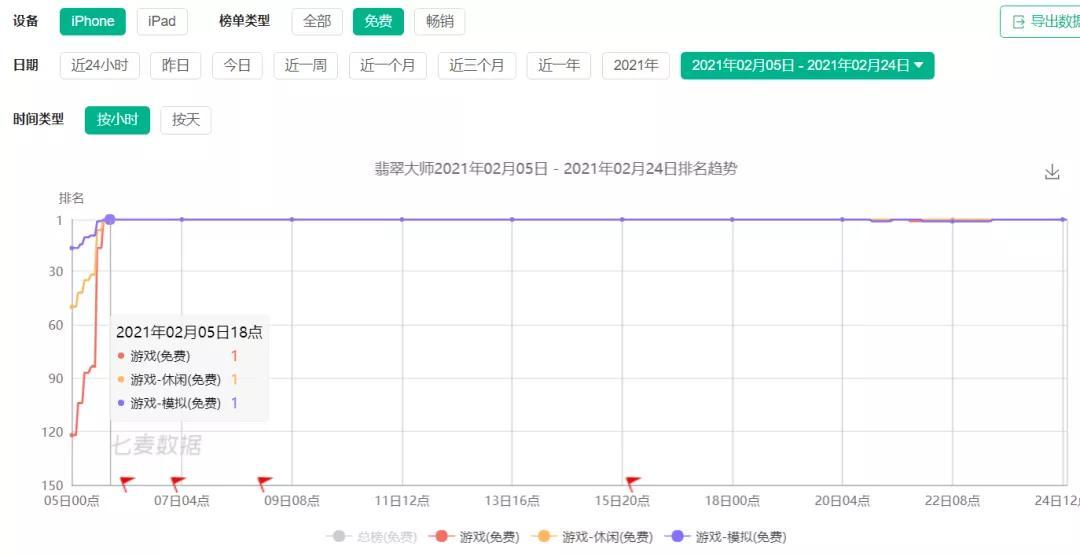Toggle 游戏-休闲(免费) legend series

click(x=595, y=537)
